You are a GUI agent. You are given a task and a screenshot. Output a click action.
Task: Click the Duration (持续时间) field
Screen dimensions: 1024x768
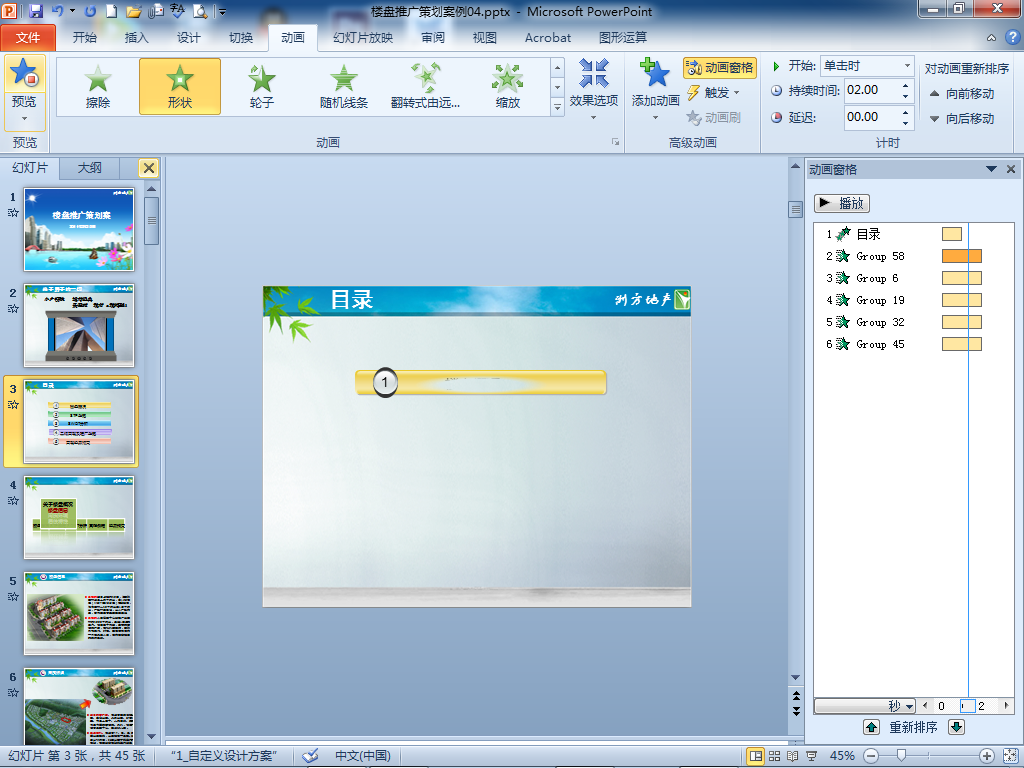pyautogui.click(x=872, y=90)
